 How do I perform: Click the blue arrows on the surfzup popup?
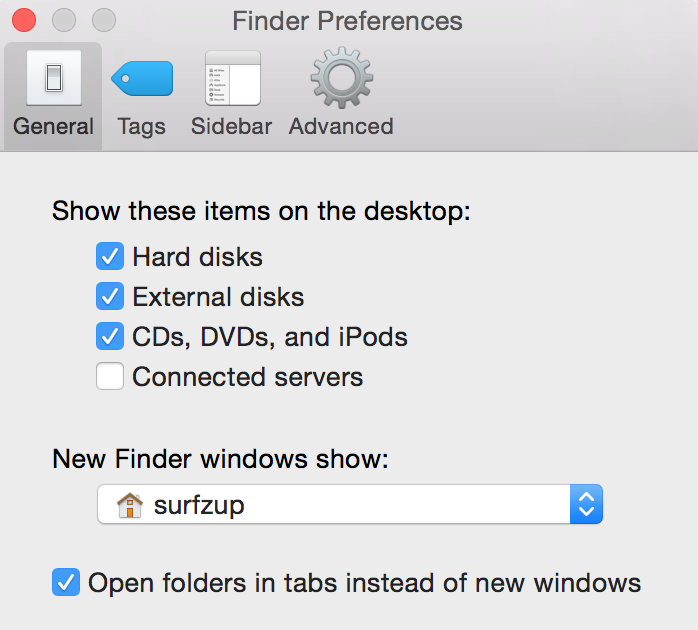pos(586,505)
